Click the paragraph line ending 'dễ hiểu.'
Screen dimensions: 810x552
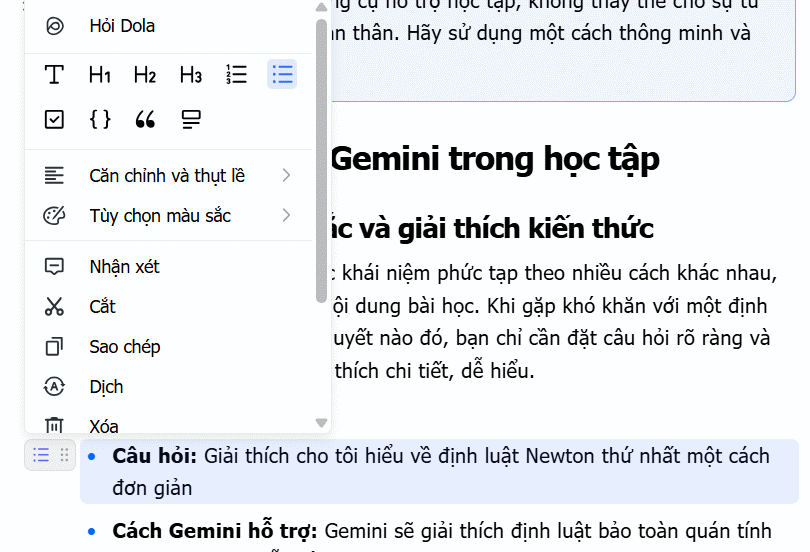pos(434,371)
